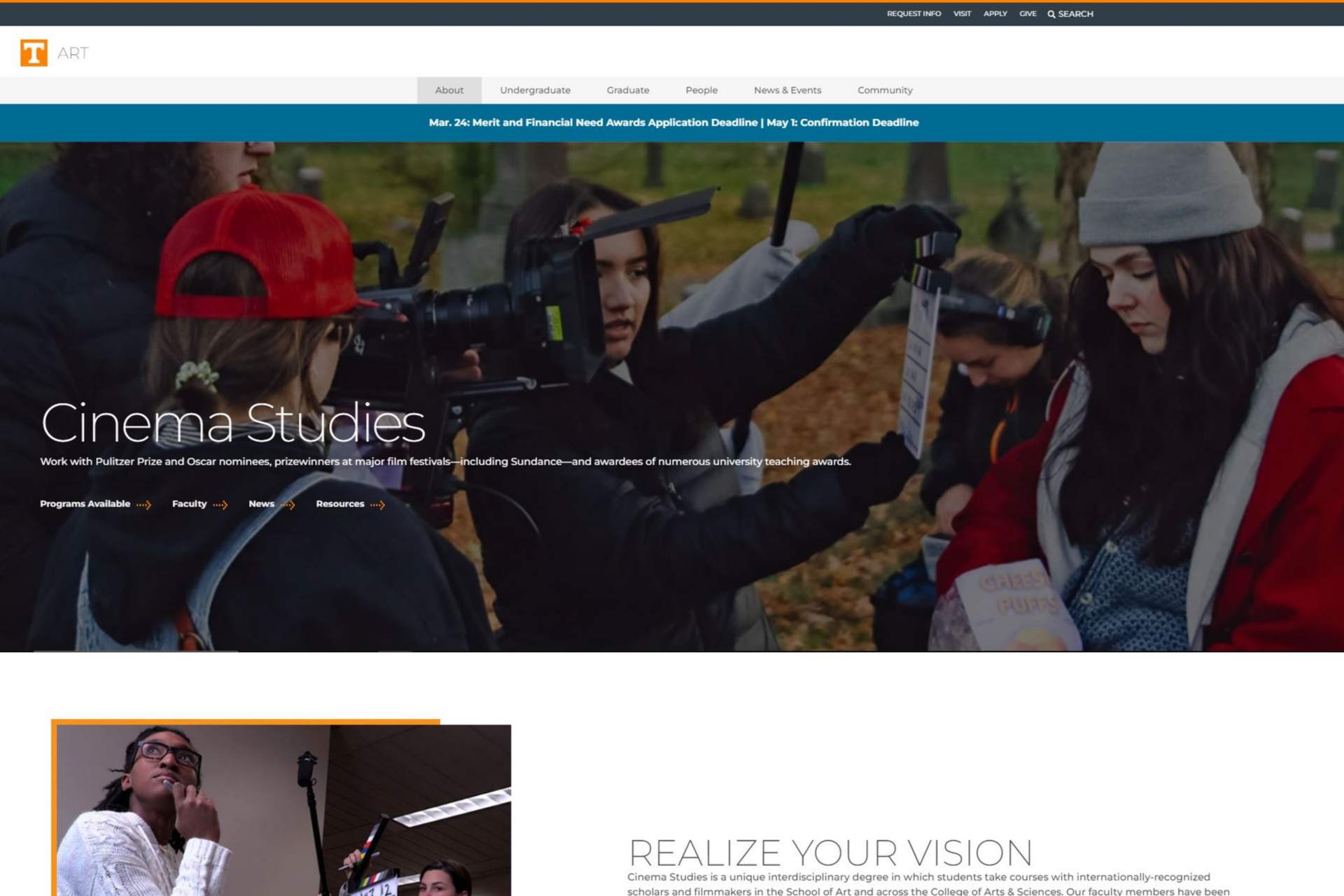Open News & Events menu

(x=787, y=90)
